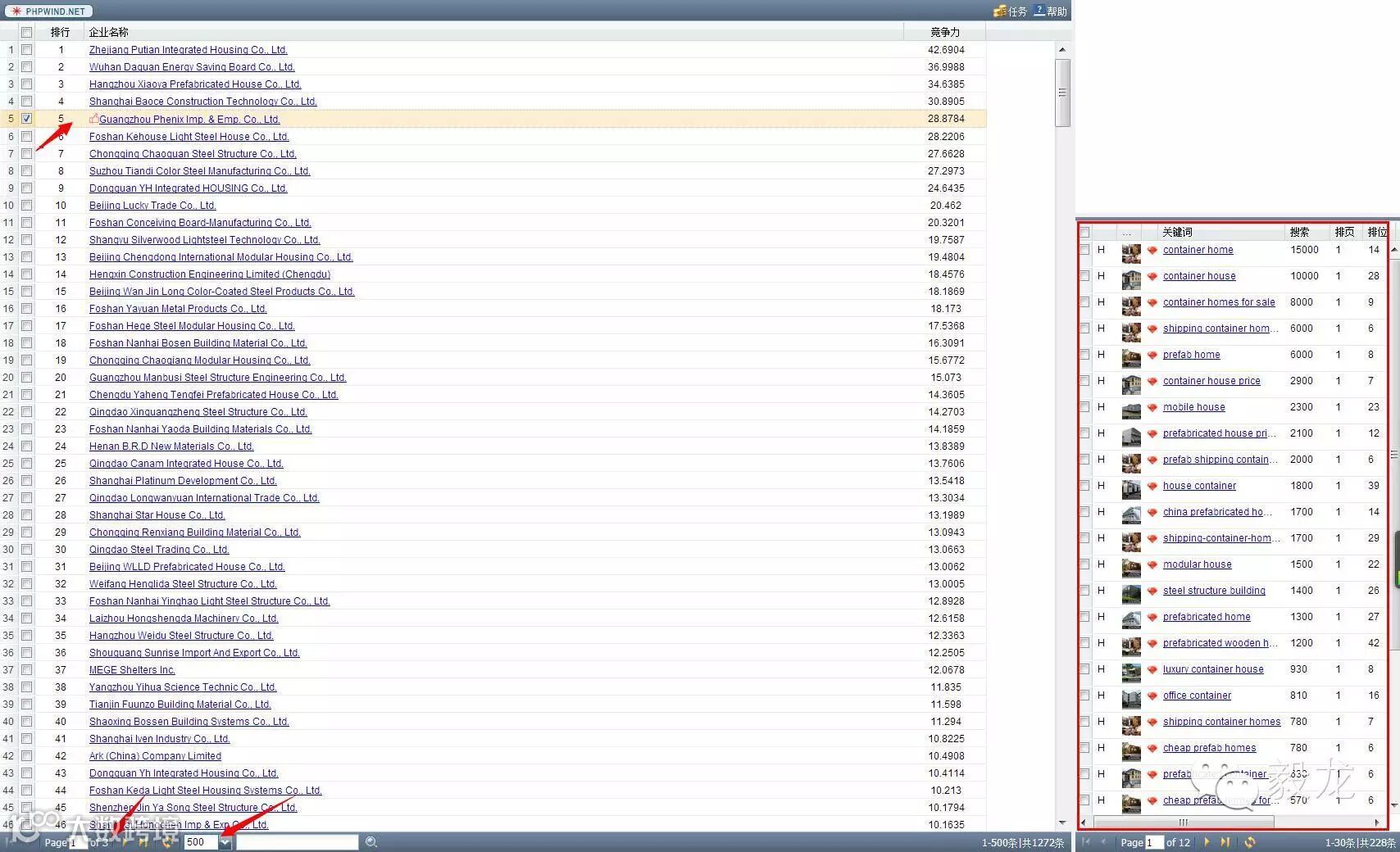Sort by the 企业名称 company name column header
1400x852 pixels.
click(493, 33)
